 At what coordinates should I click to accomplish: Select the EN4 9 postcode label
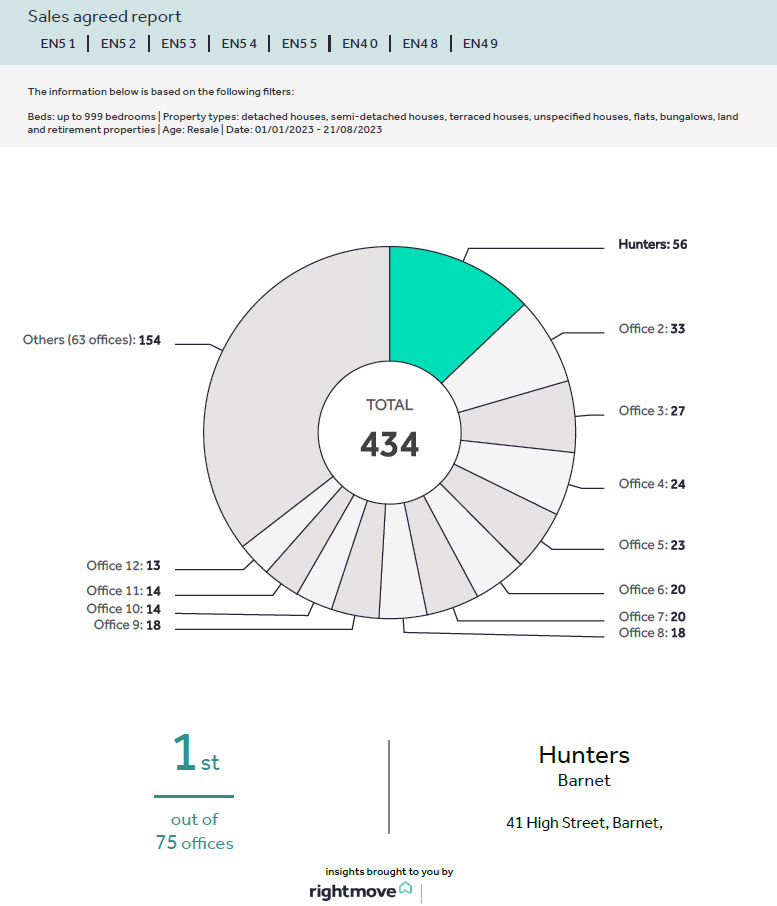(480, 44)
